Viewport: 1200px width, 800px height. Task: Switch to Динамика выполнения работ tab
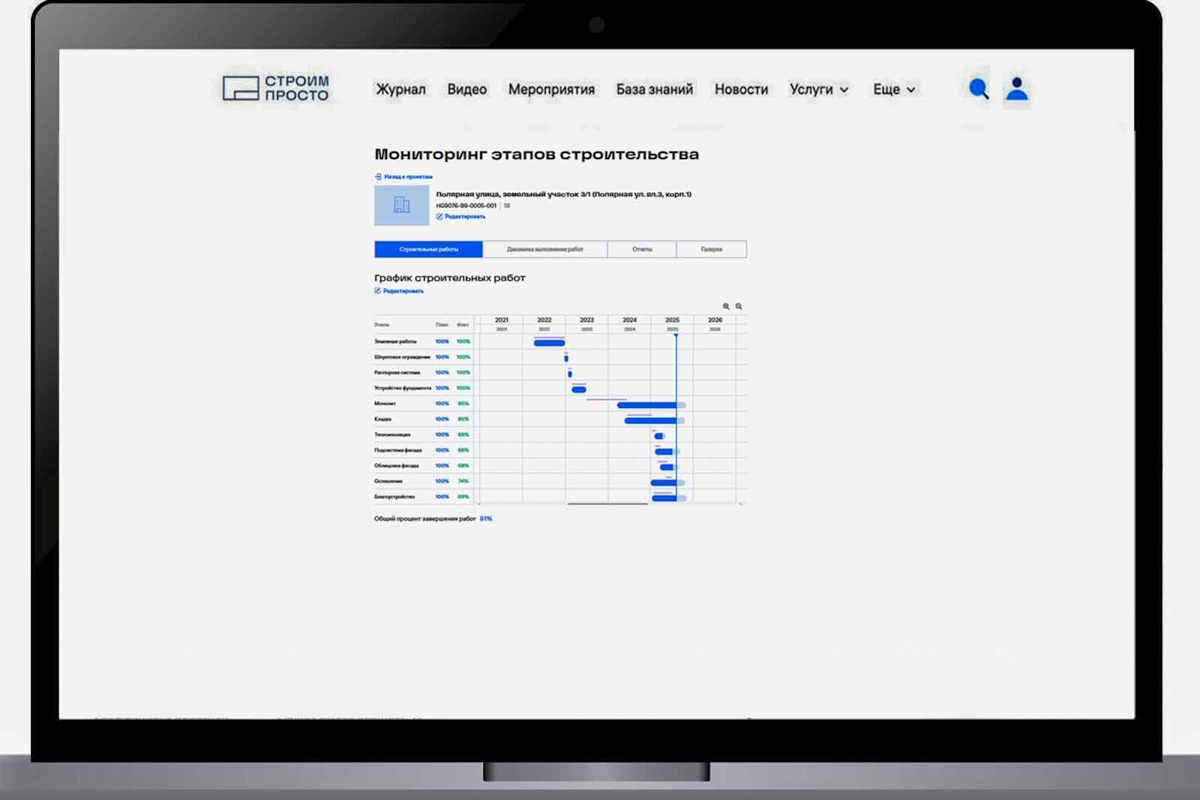click(545, 249)
